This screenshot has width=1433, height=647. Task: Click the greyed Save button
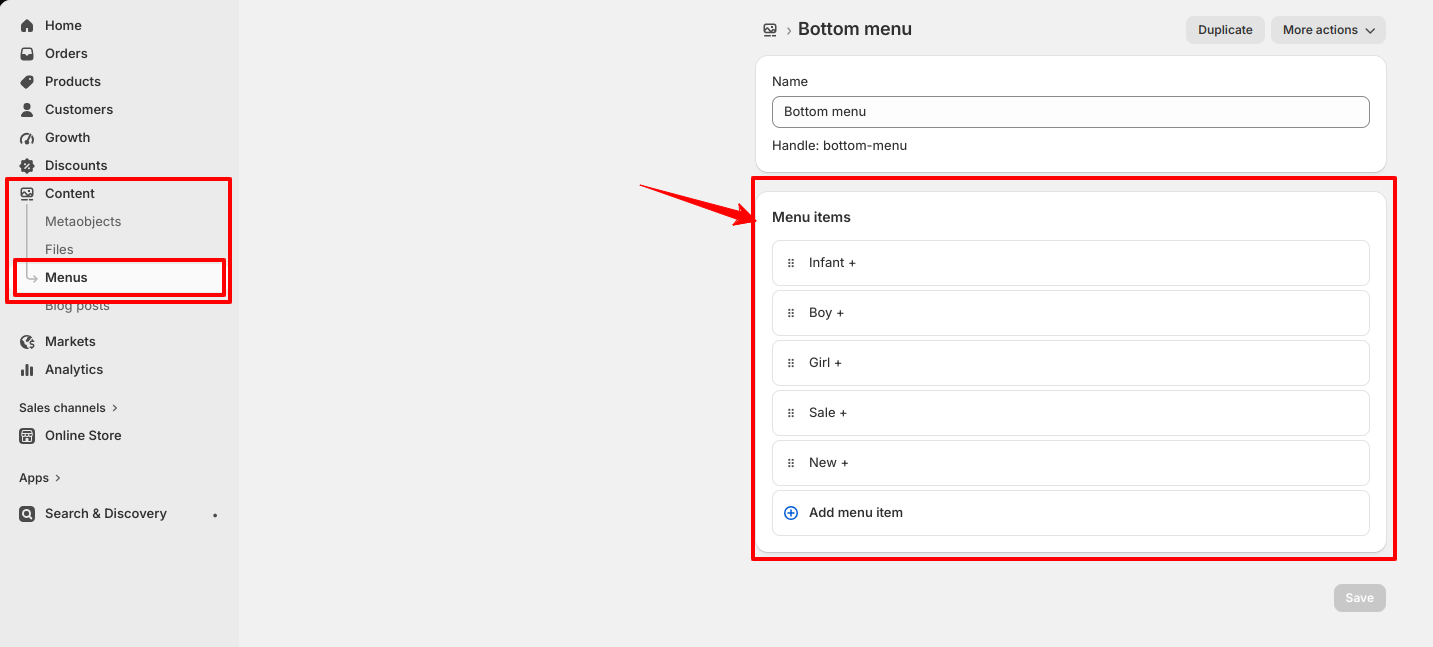(x=1359, y=598)
